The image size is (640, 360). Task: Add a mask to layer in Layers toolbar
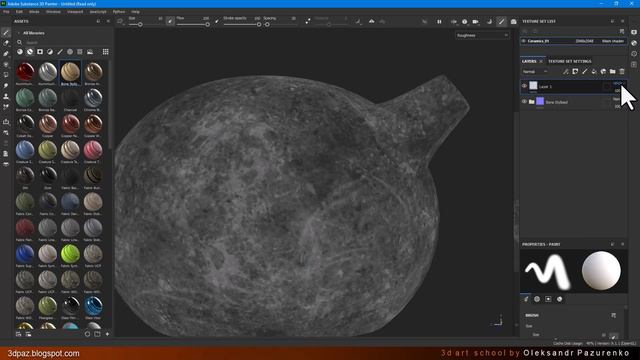tap(575, 71)
